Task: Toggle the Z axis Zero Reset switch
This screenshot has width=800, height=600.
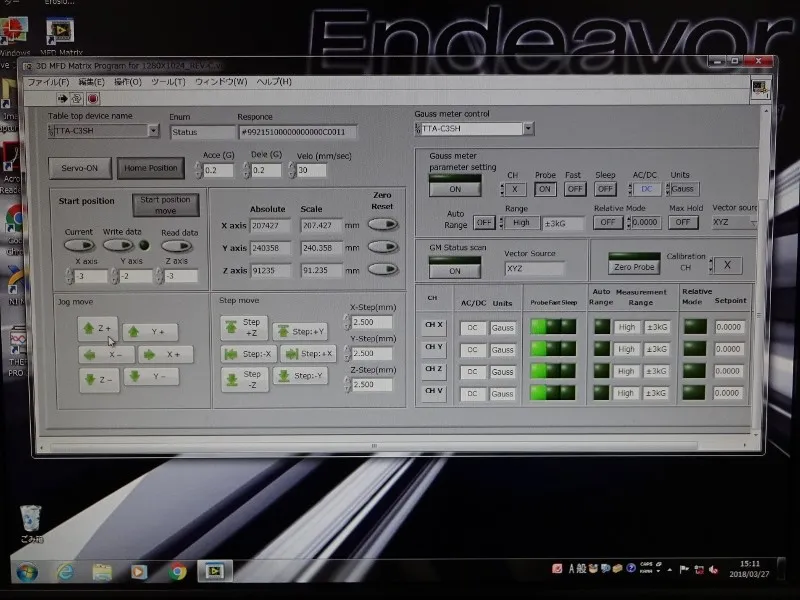Action: click(x=383, y=269)
